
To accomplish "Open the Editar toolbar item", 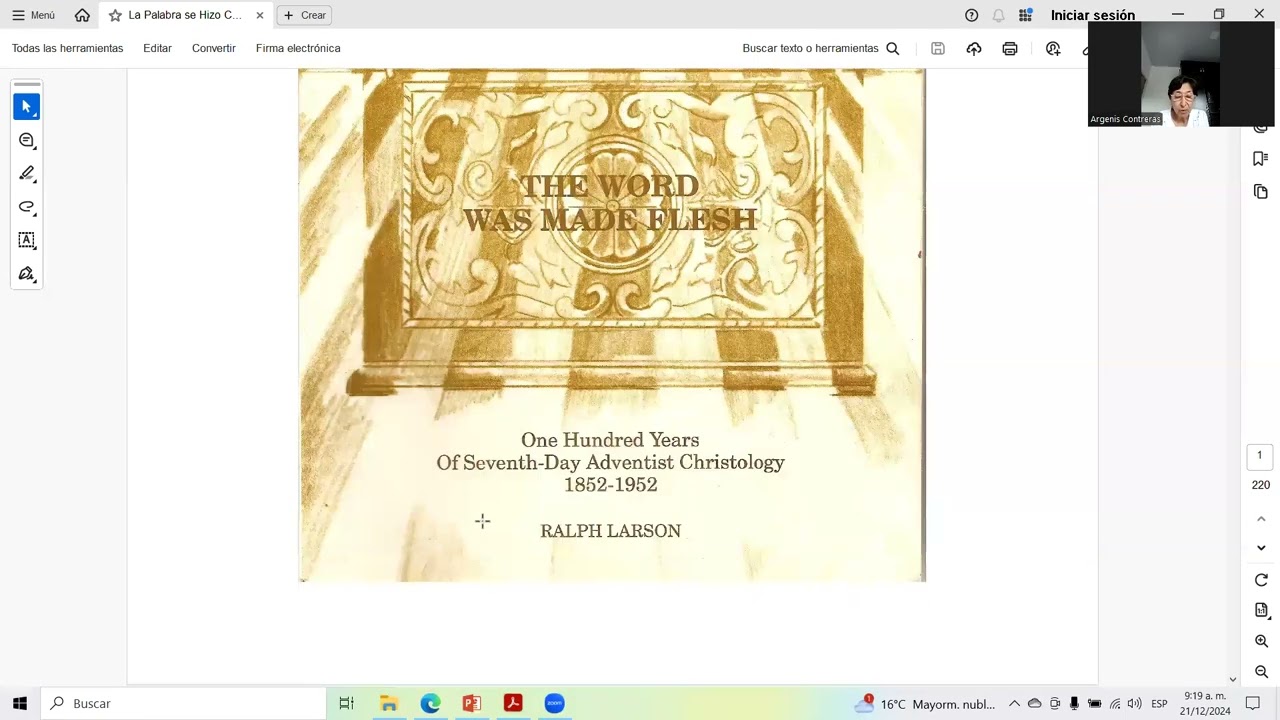I will click(x=157, y=48).
